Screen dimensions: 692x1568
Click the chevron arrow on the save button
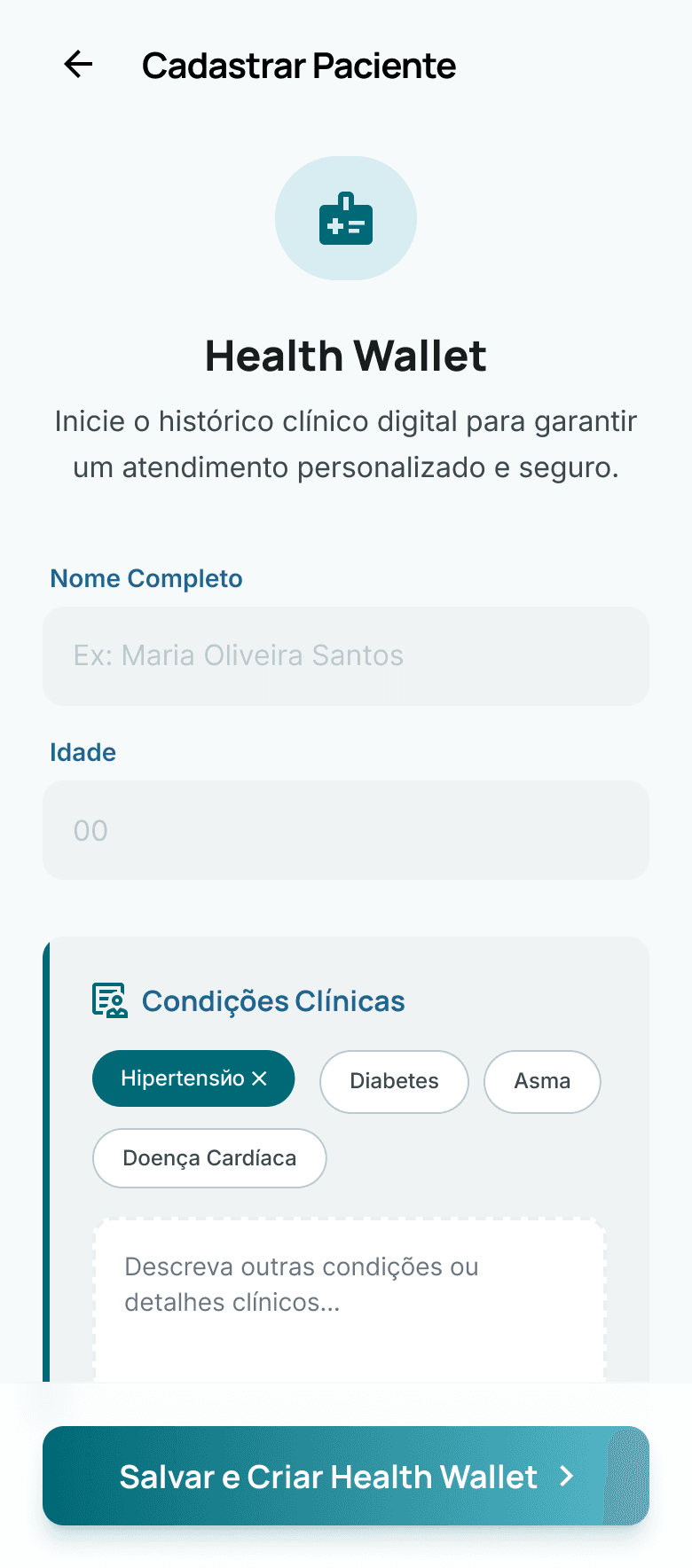(x=567, y=1476)
